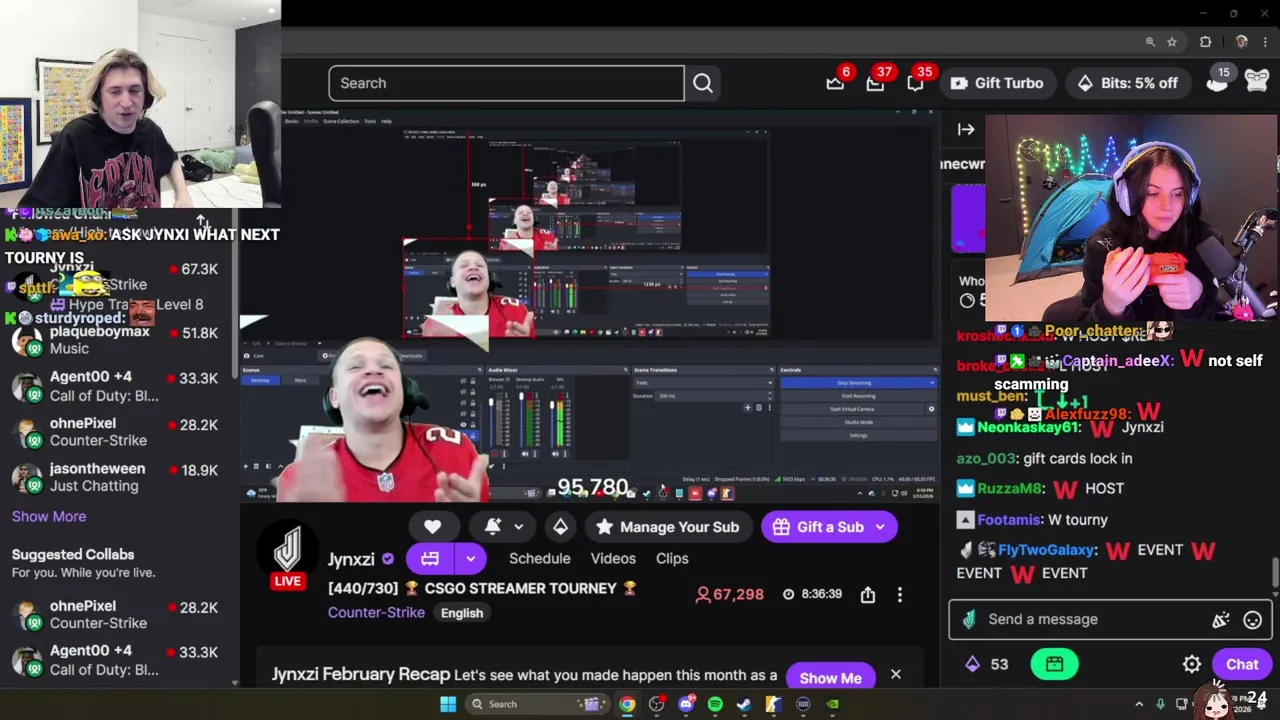Open Jynxzi channel avatar with LIVE badge
Image resolution: width=1280 pixels, height=720 pixels.
point(288,553)
